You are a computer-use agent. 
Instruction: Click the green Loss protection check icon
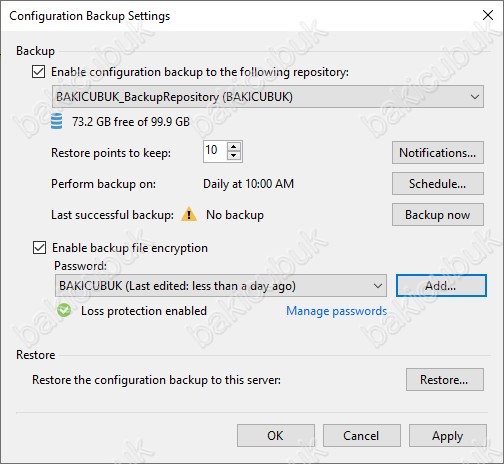tap(64, 310)
